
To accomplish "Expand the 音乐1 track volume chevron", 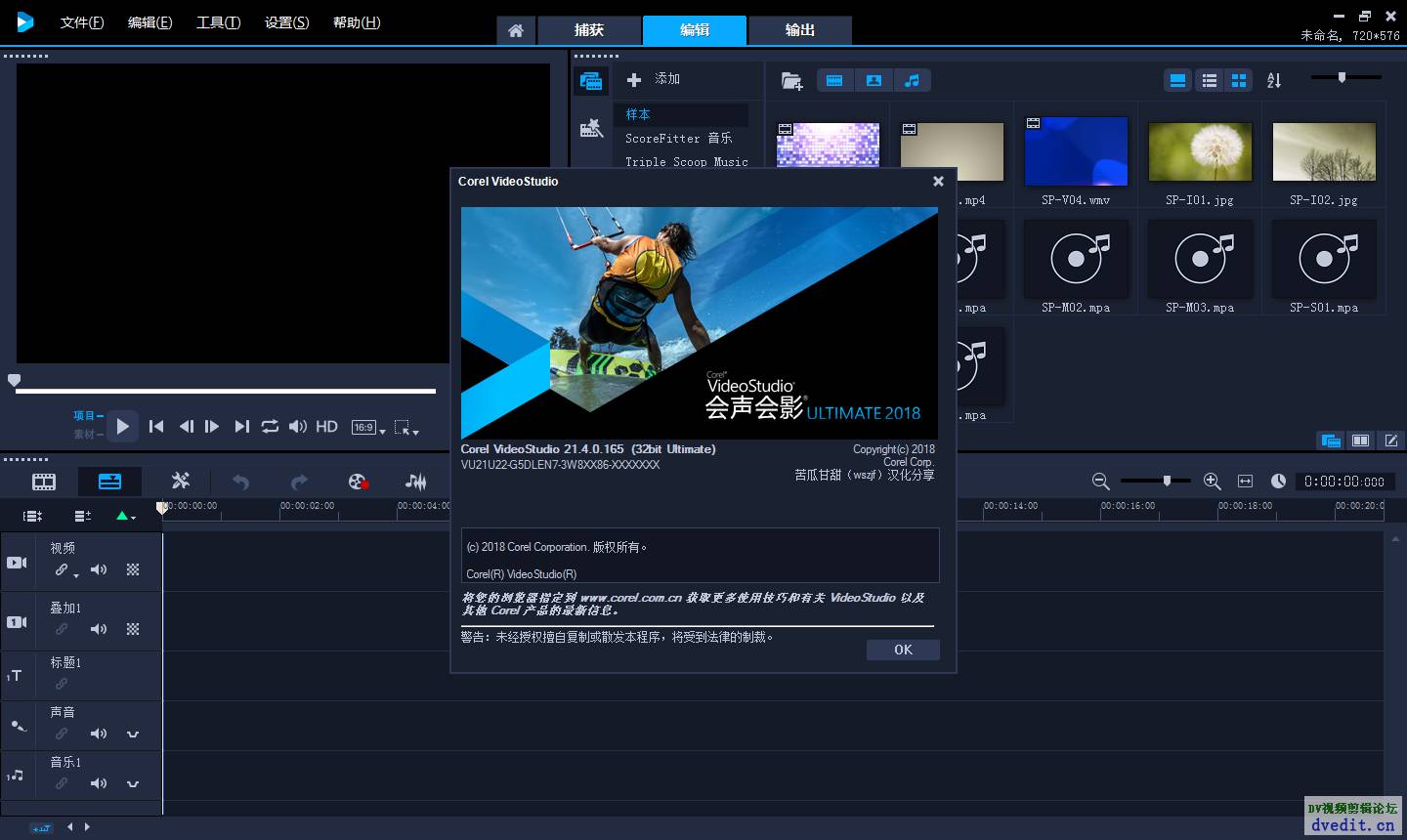I will point(133,783).
